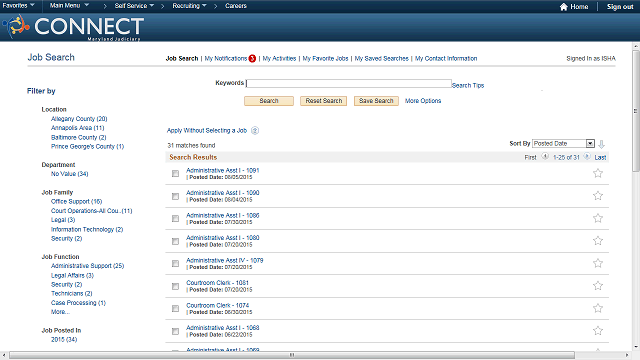Check the Administrative Asst I - 1090 checkbox
640x360 pixels.
click(176, 196)
